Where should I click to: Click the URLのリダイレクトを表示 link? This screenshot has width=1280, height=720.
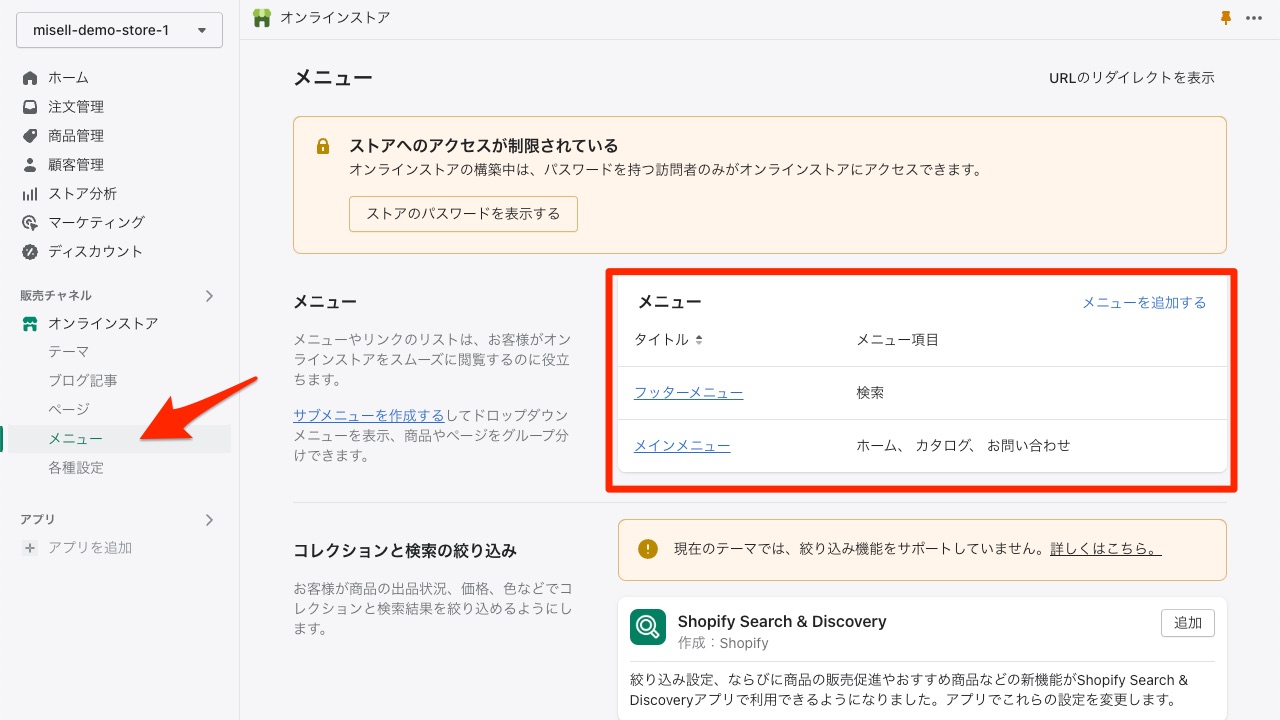click(x=1132, y=78)
